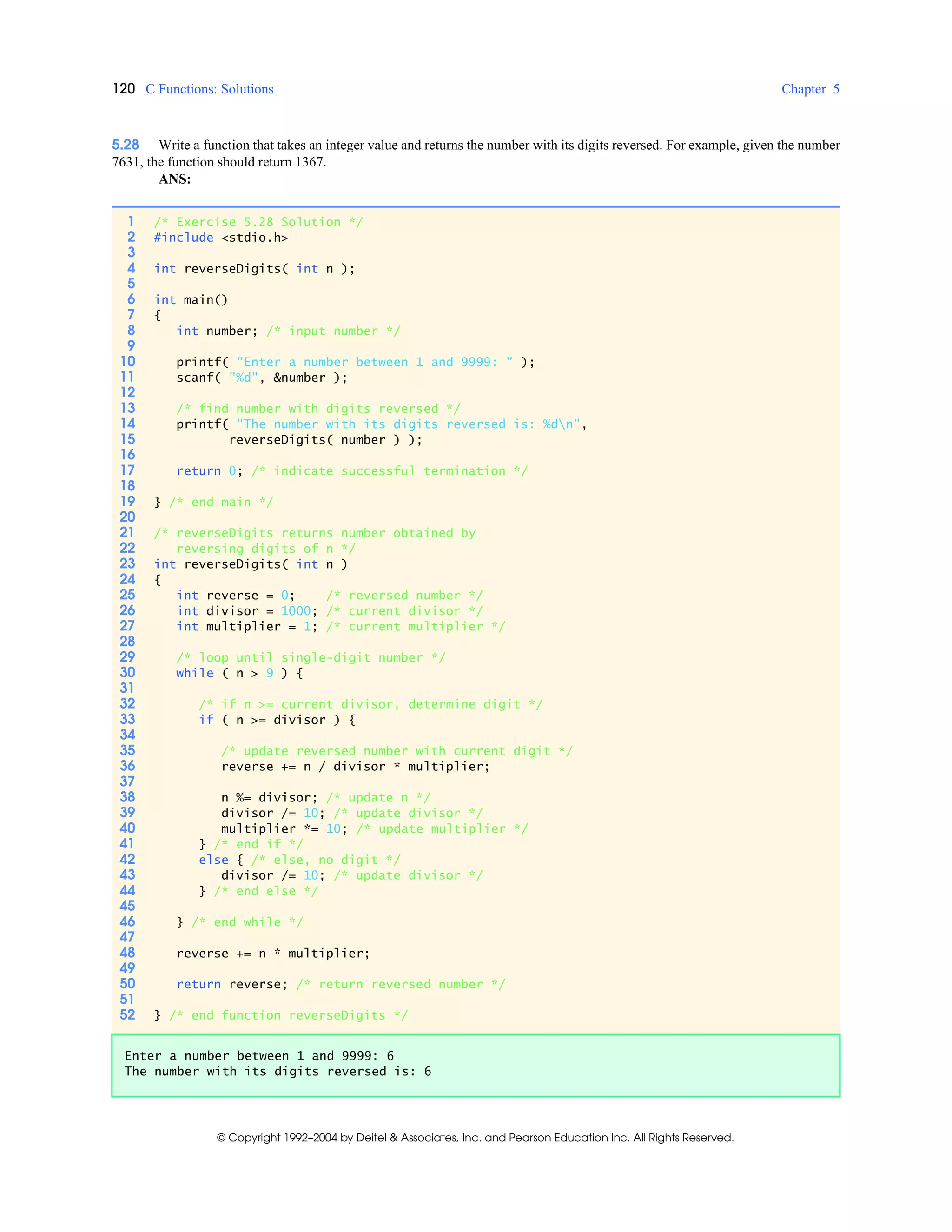Click the green program output box
The image size is (952, 1232).
[x=476, y=1066]
